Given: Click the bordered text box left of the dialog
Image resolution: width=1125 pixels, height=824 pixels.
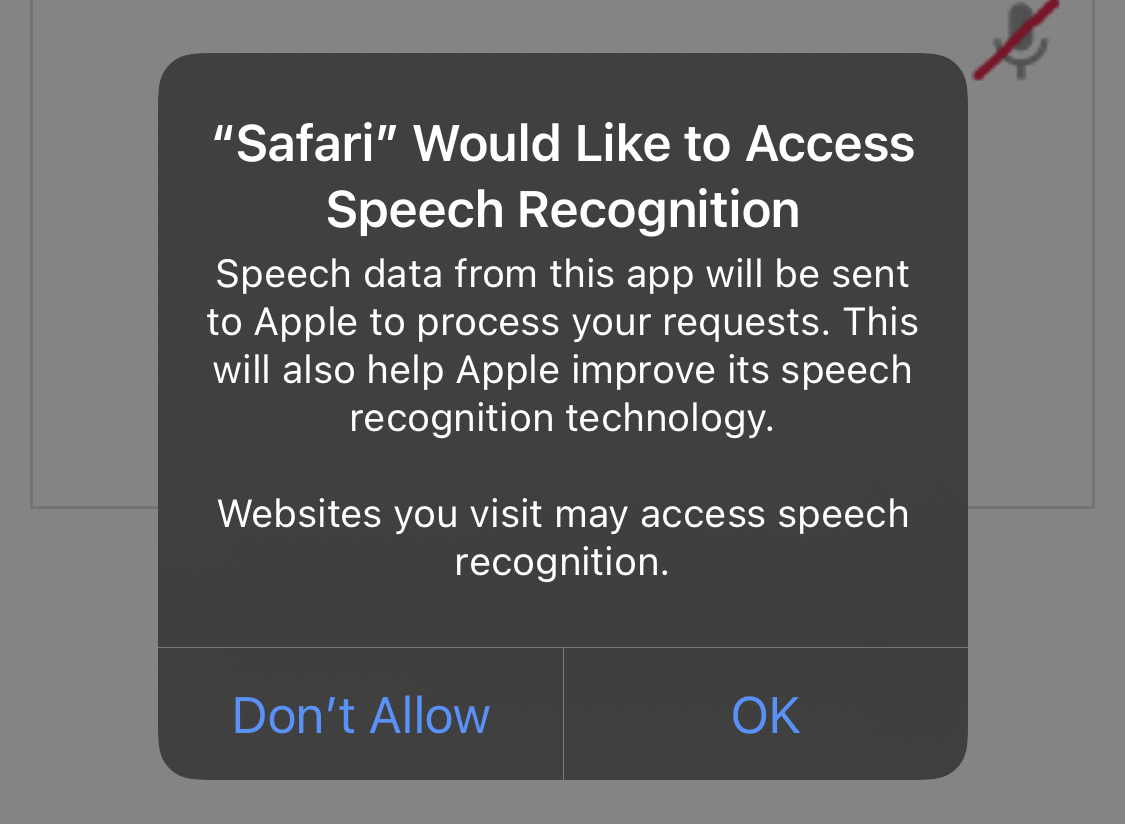Looking at the screenshot, I should (95, 300).
